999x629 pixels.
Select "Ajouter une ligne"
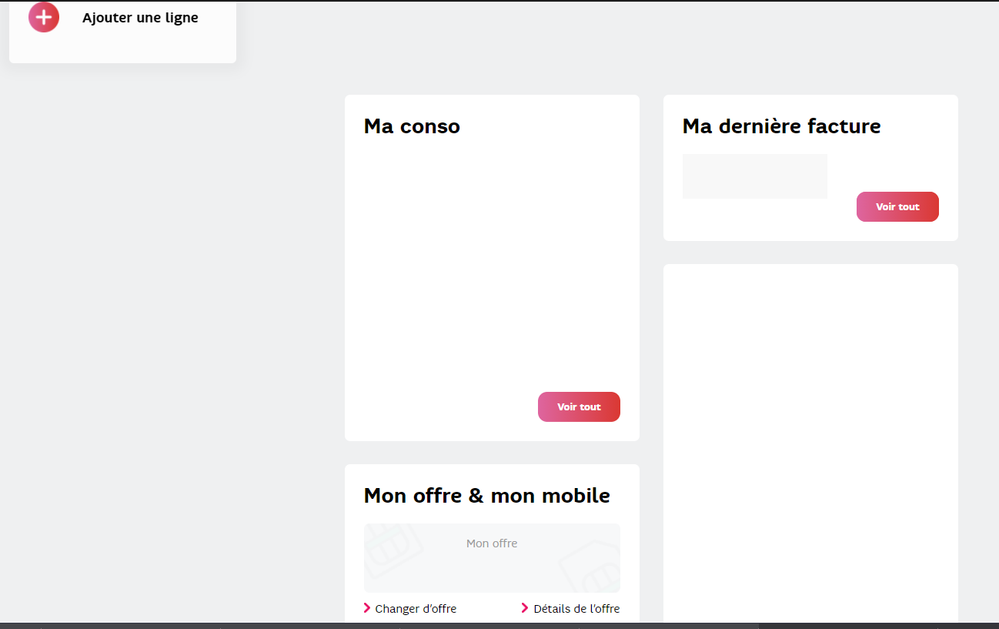140,17
